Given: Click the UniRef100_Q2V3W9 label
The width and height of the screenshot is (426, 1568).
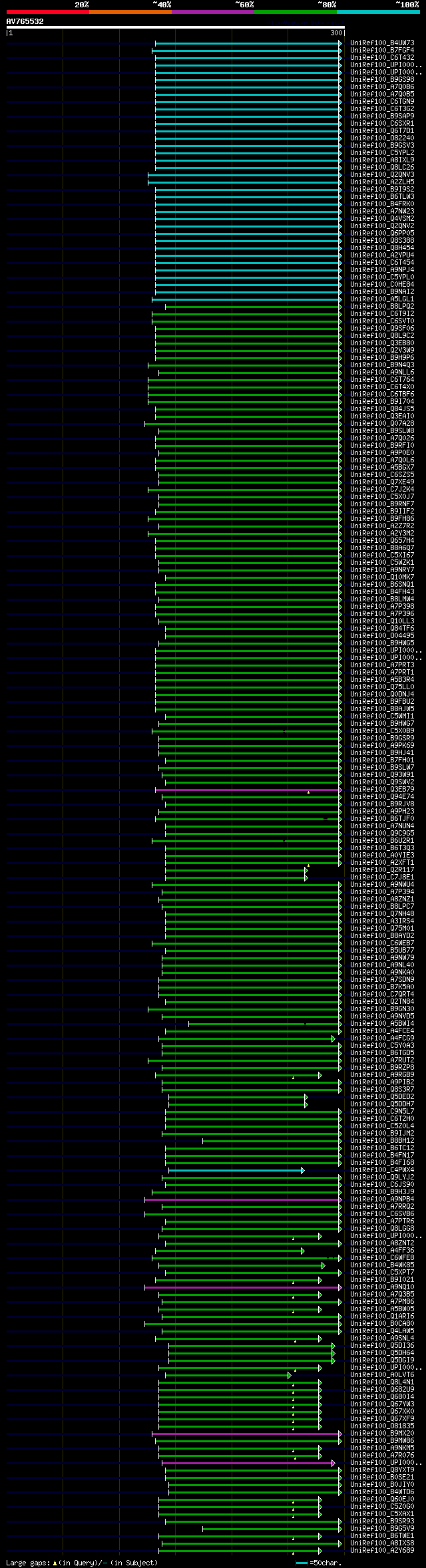Looking at the screenshot, I should tap(382, 351).
